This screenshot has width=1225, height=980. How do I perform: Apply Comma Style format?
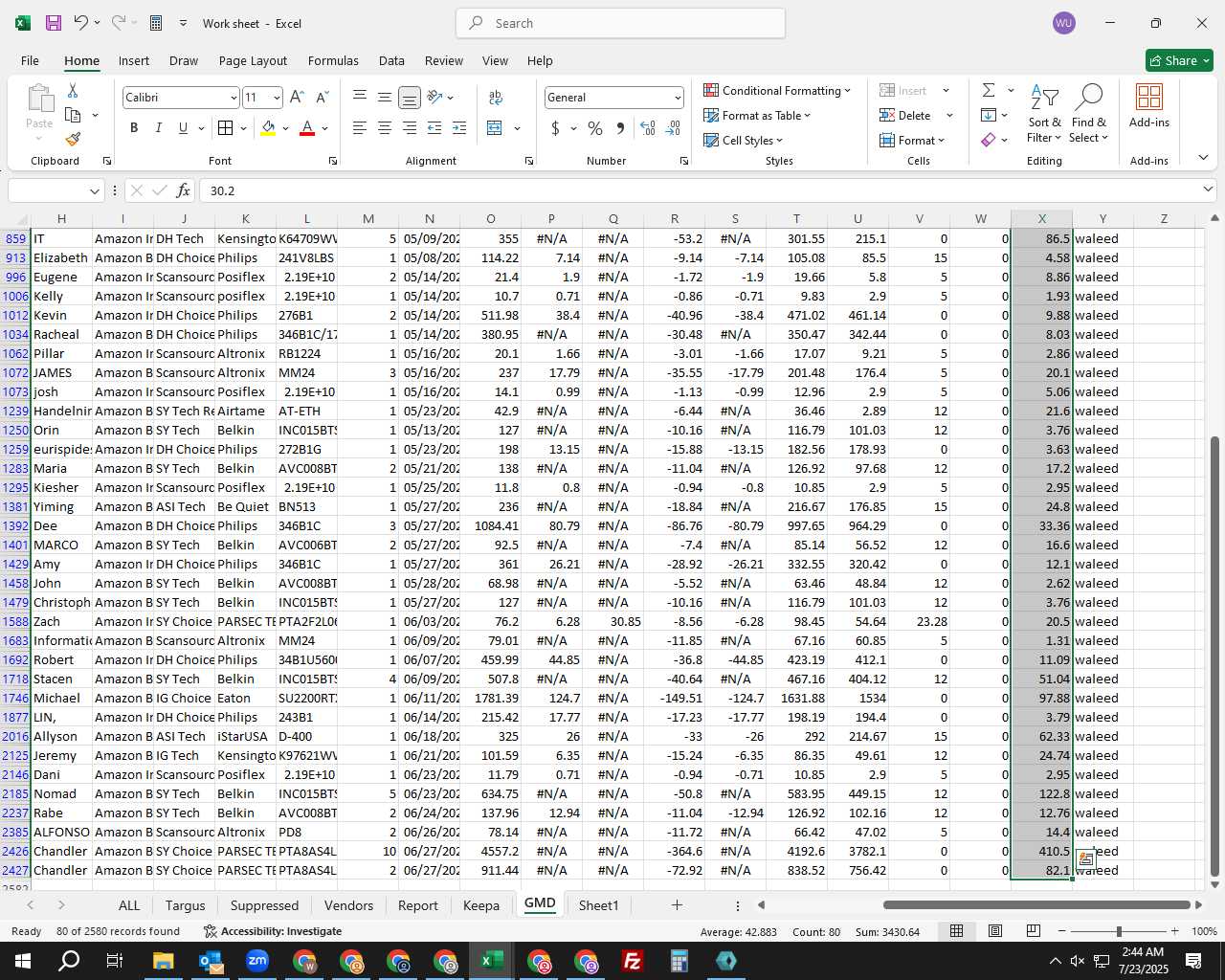click(620, 128)
